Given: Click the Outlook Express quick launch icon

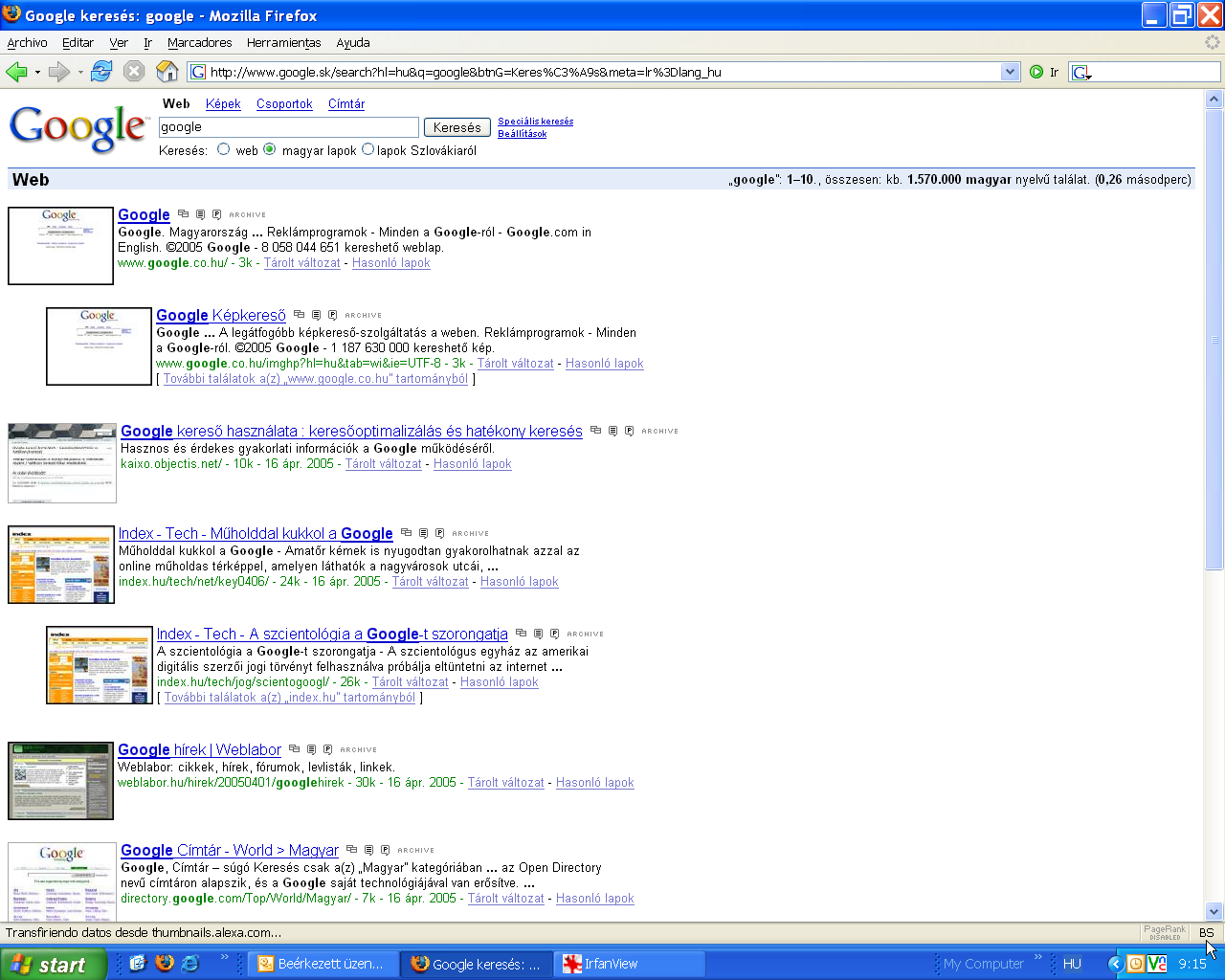Looking at the screenshot, I should point(137,964).
